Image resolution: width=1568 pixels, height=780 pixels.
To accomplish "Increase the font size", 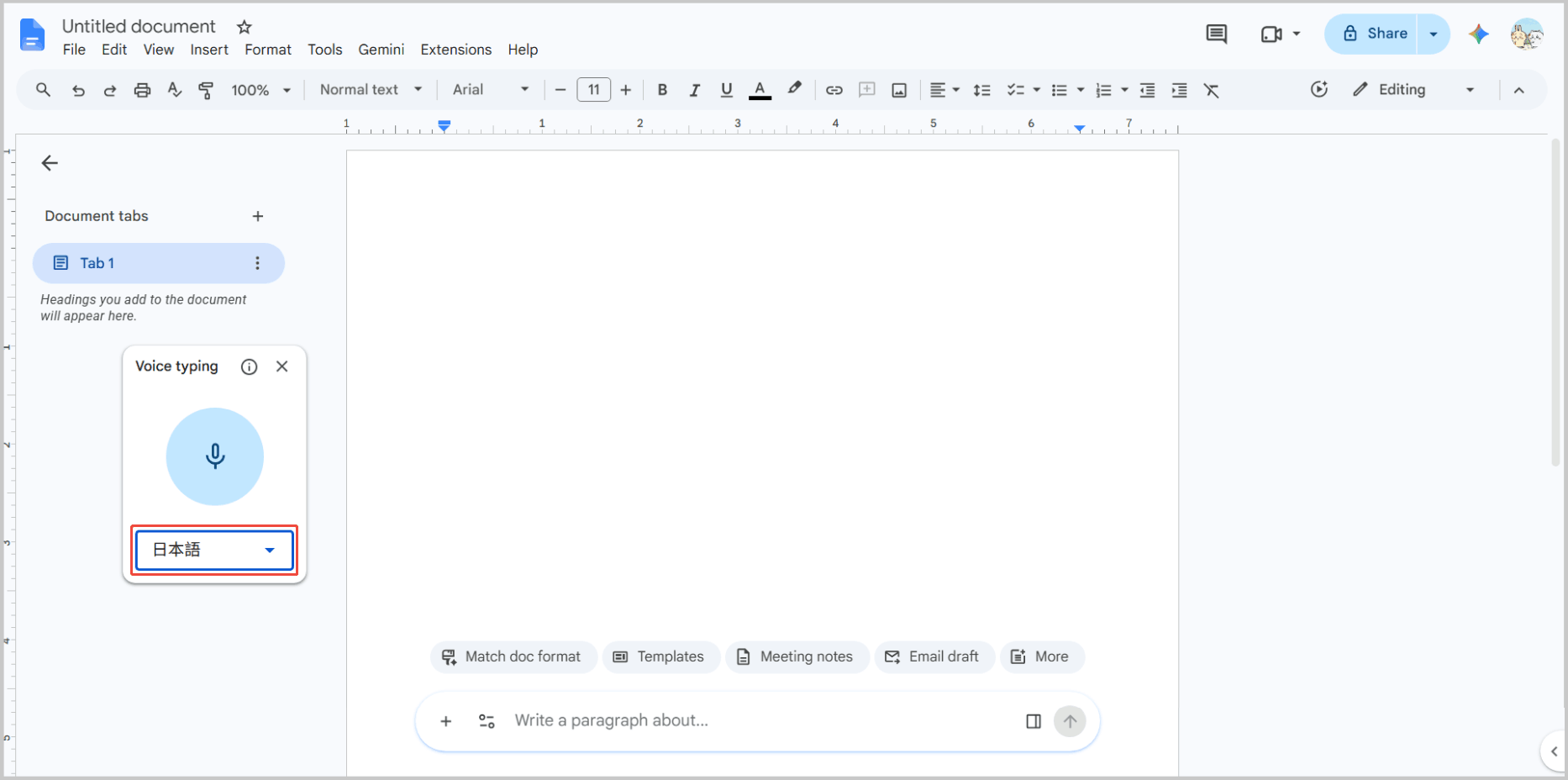I will (625, 90).
